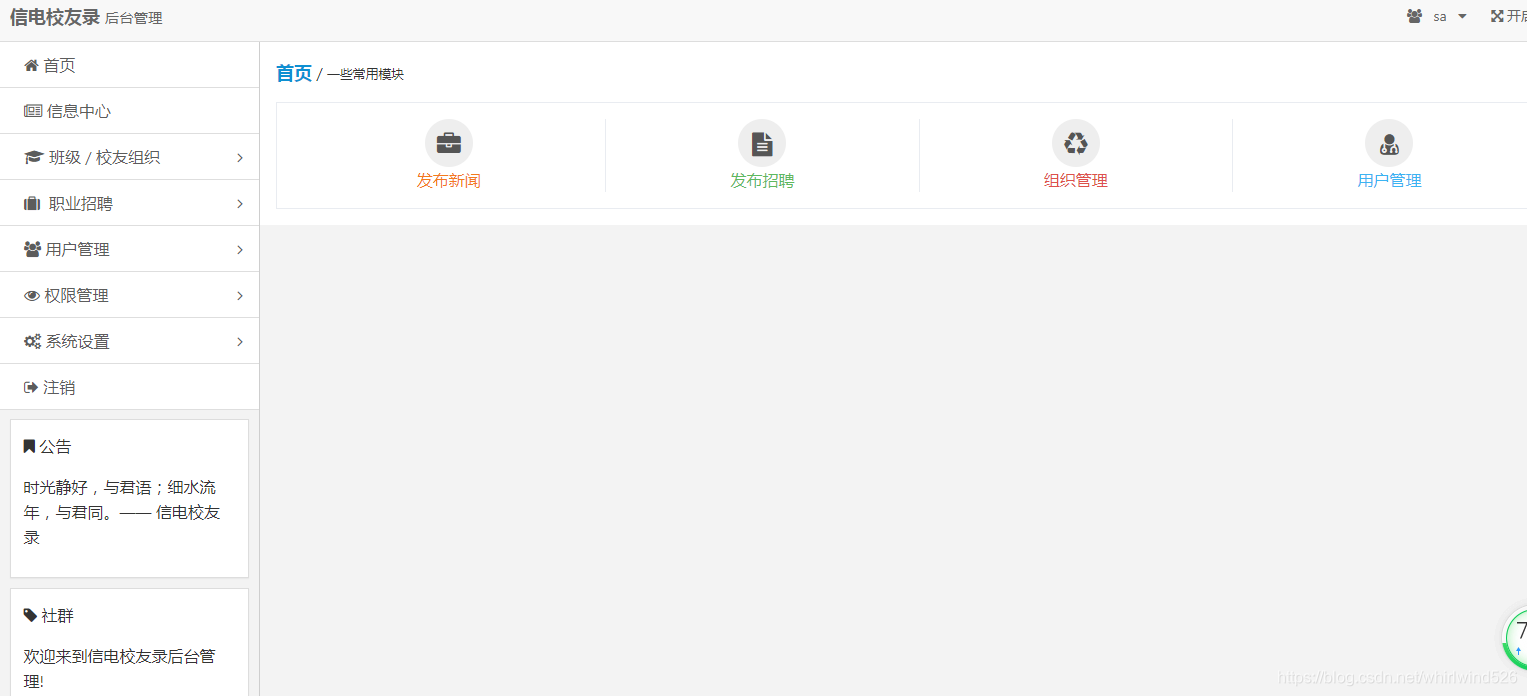Click the fullscreen icon in top bar

coord(1497,16)
